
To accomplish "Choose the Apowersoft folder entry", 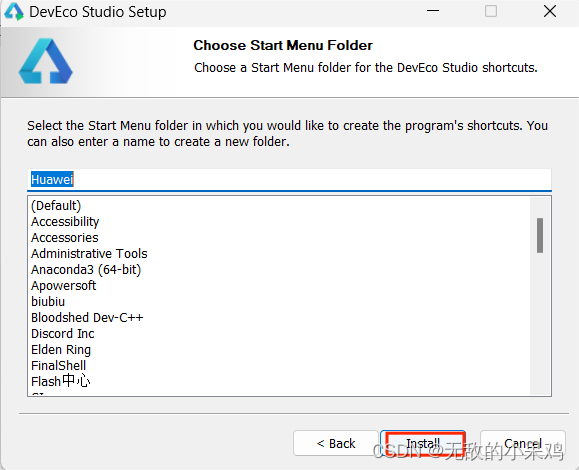I will pos(64,285).
